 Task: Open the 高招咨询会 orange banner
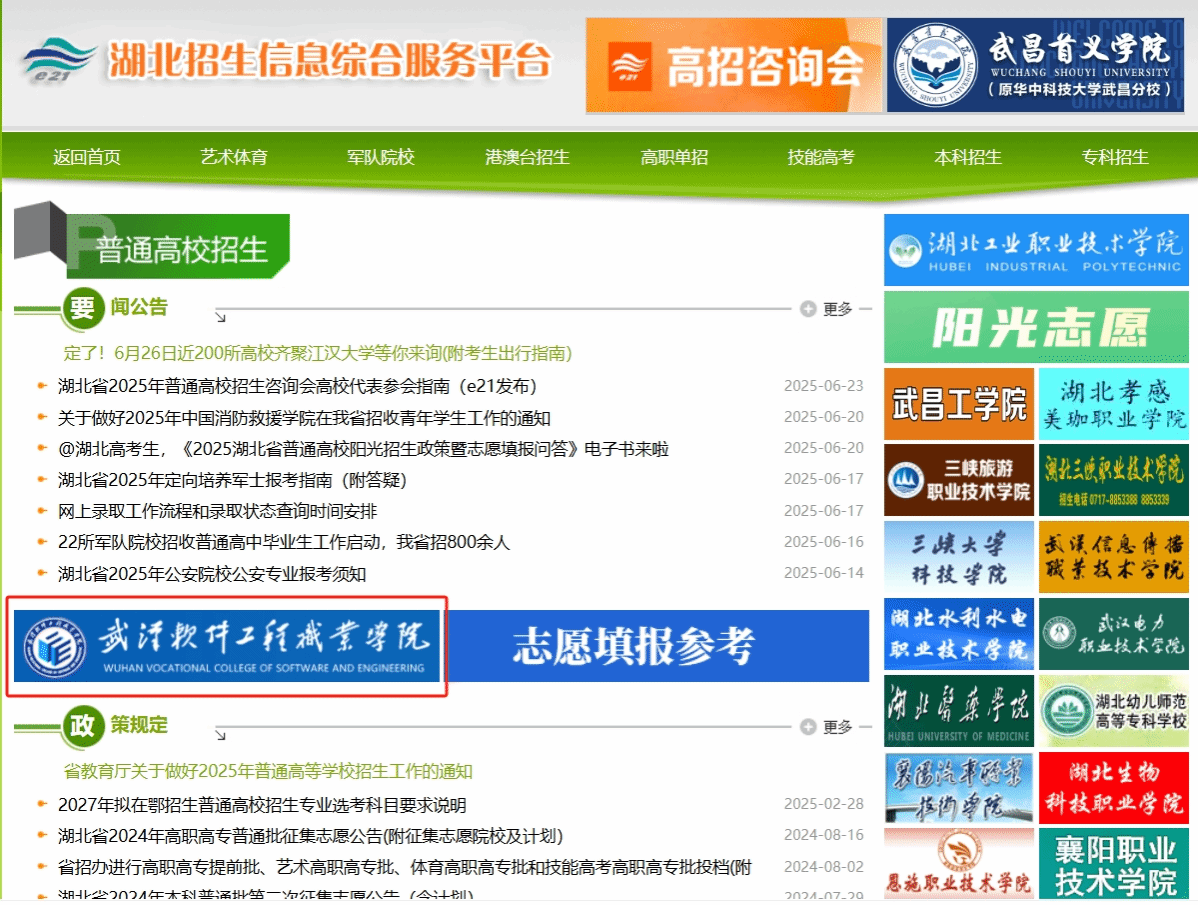point(733,65)
